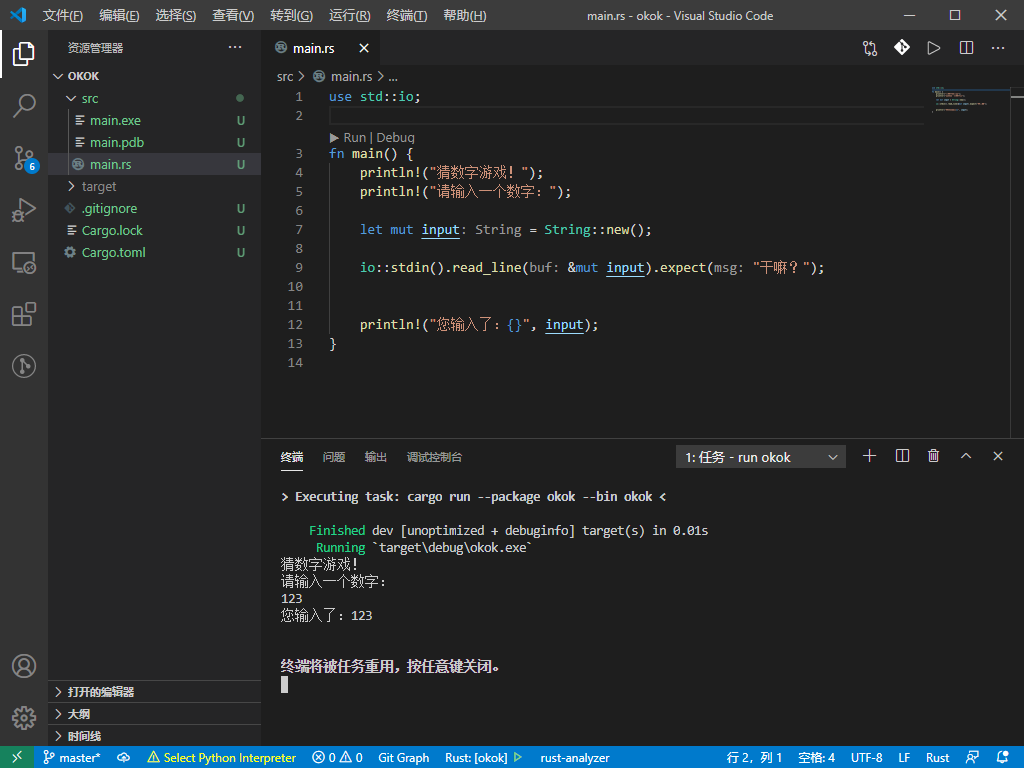
Task: Click rust-analyzer status bar item
Action: (x=575, y=758)
